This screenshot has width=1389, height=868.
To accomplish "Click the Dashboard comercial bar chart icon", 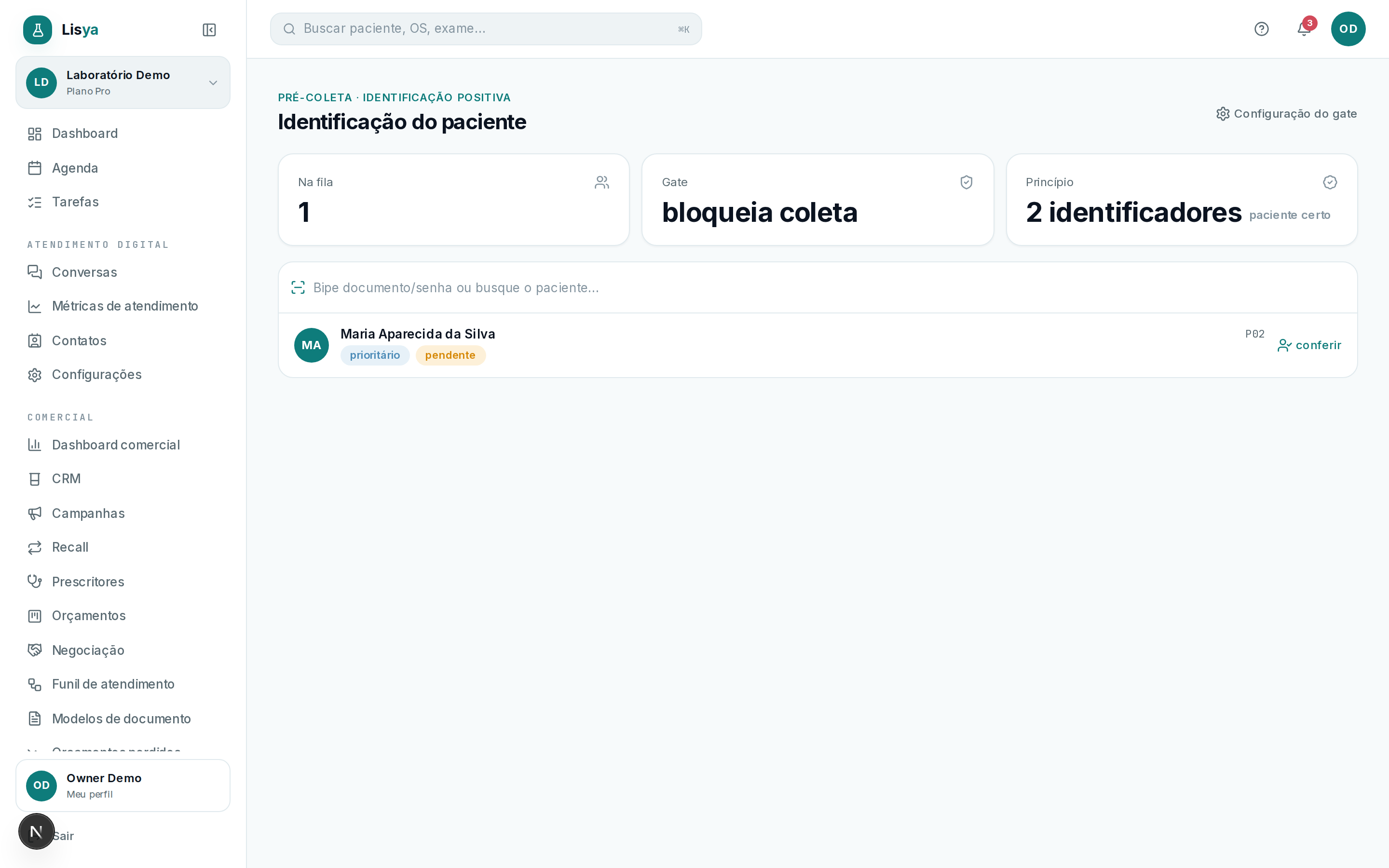I will pyautogui.click(x=34, y=445).
